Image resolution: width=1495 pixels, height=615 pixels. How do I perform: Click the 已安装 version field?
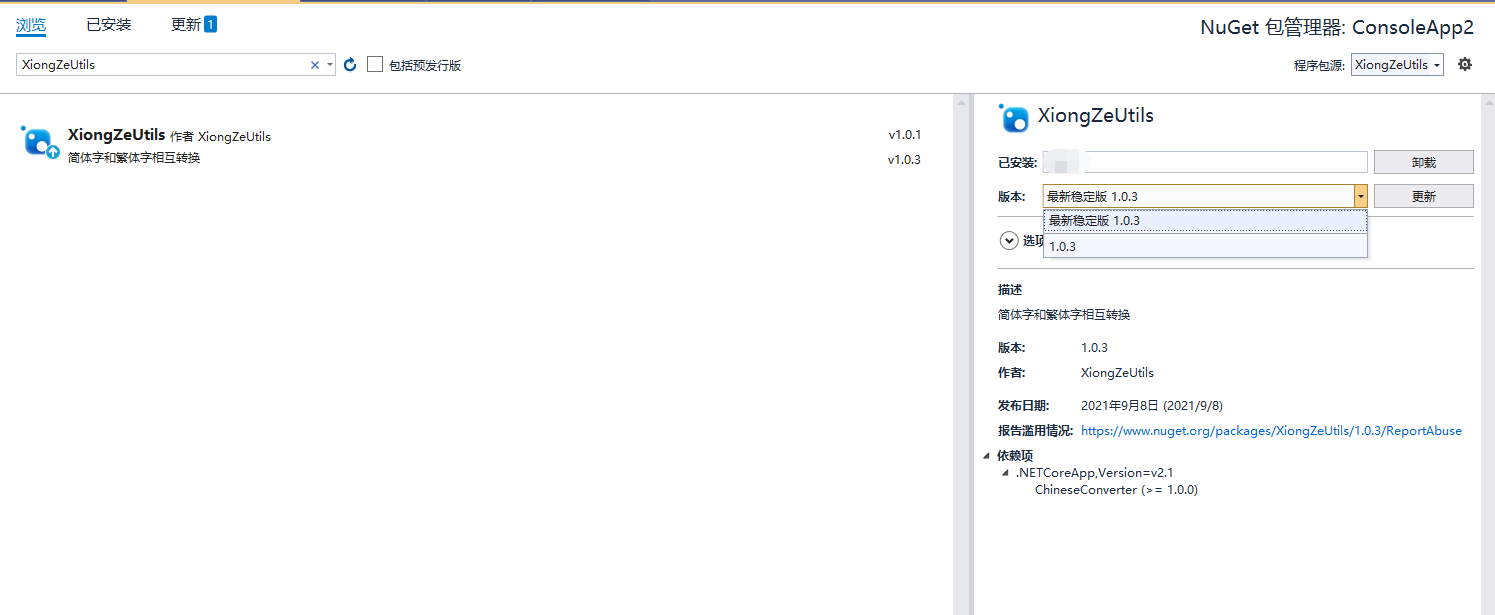pos(1205,162)
